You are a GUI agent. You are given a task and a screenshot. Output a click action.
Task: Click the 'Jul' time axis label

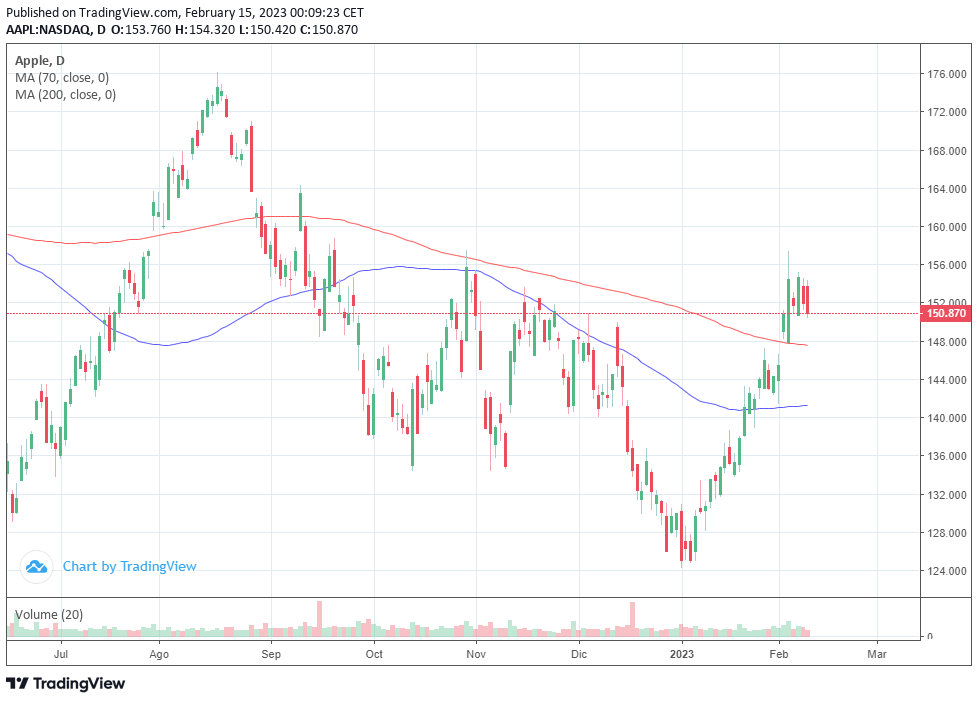[61, 654]
